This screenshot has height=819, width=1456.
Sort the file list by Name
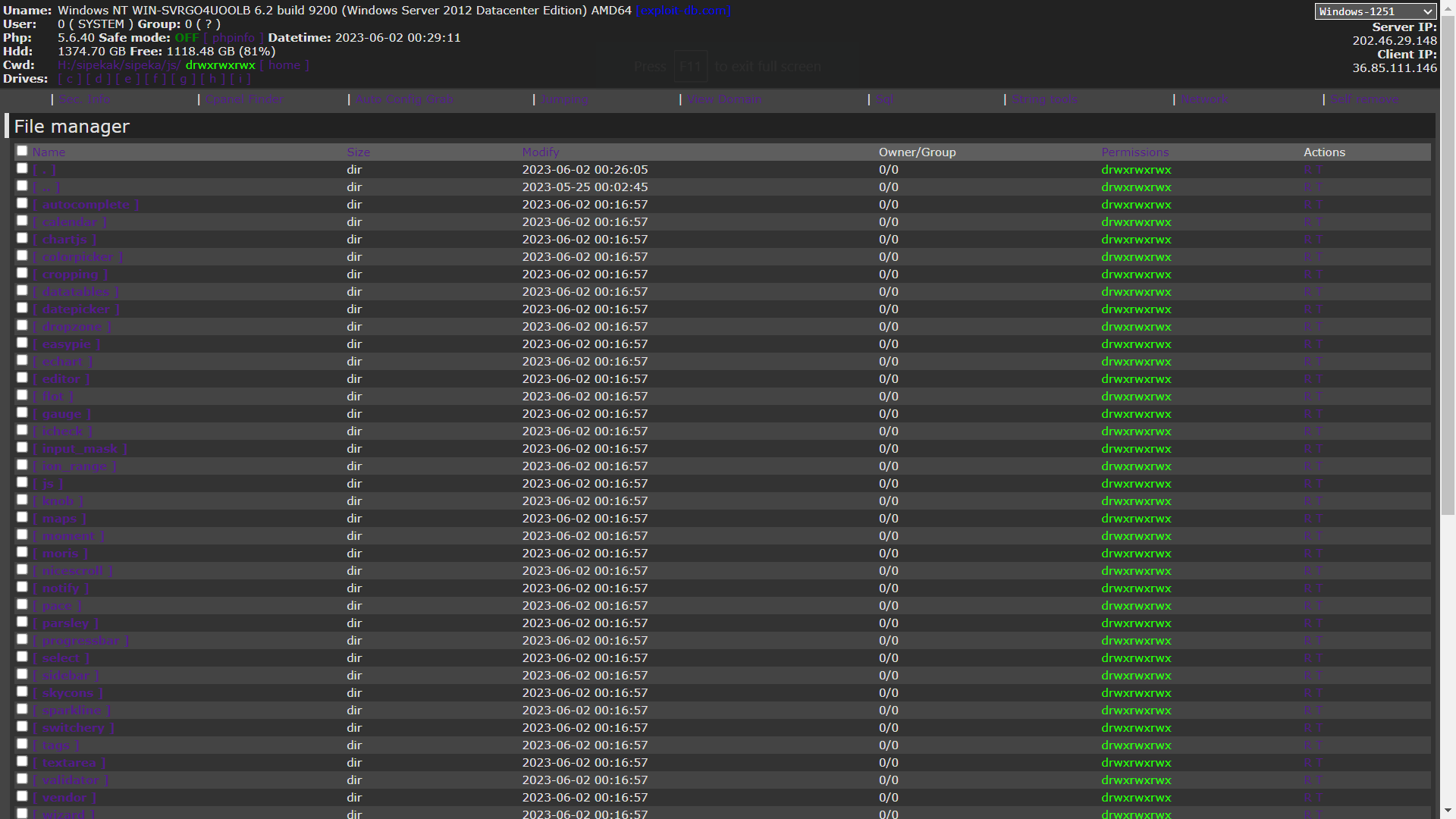49,152
